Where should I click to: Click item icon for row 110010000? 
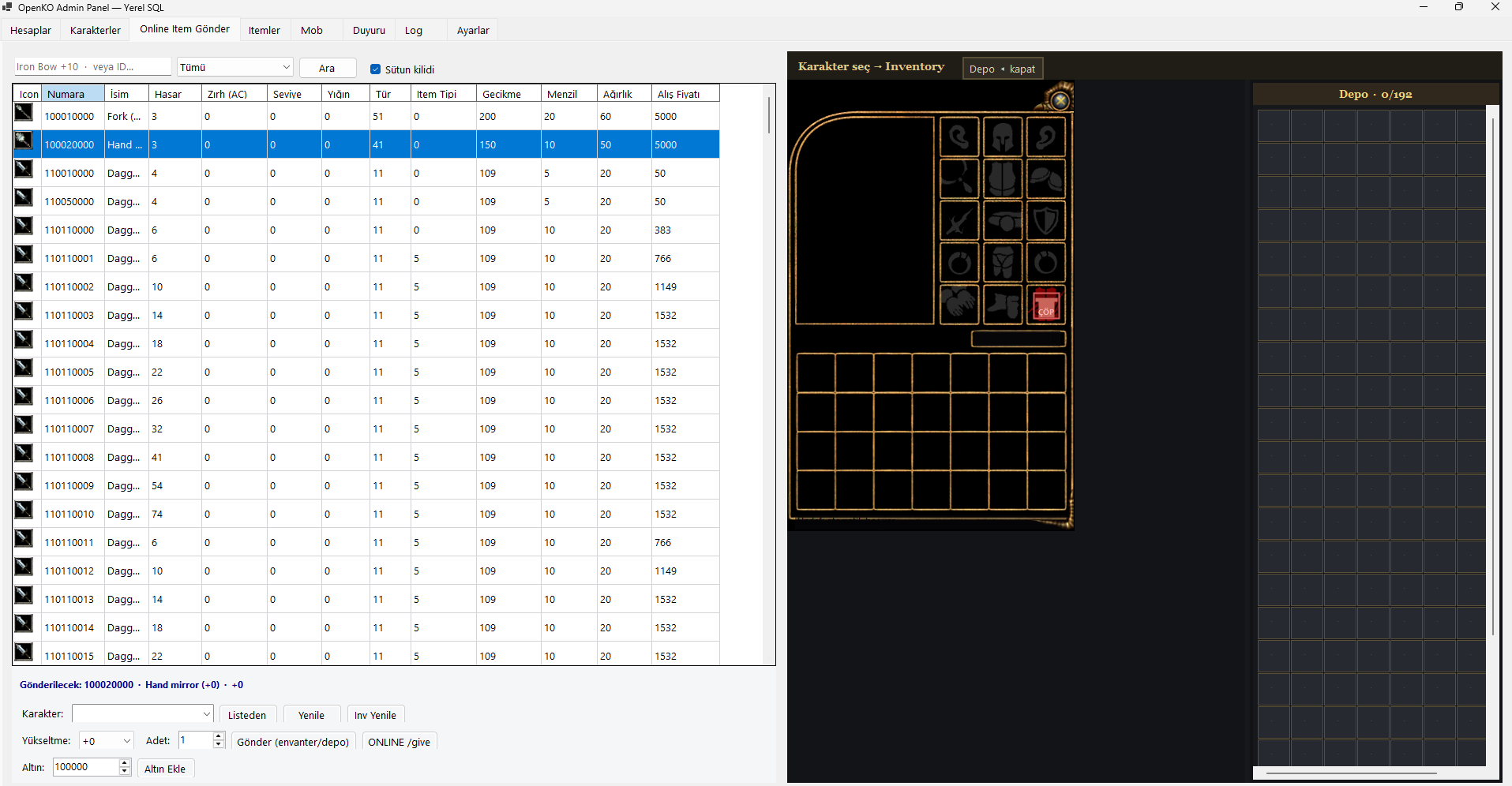[24, 169]
